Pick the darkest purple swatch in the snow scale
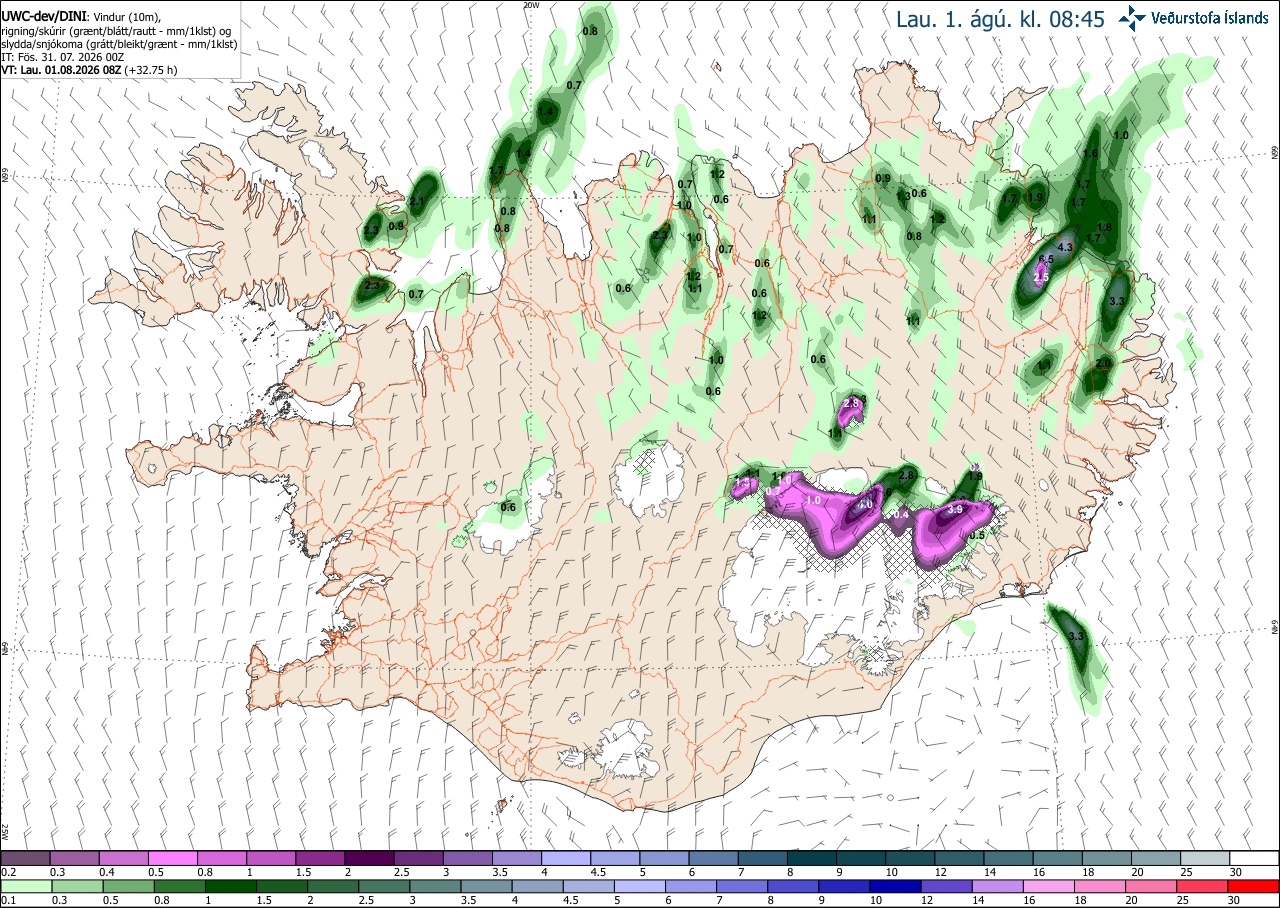Screen dimensions: 1280x908 369,858
